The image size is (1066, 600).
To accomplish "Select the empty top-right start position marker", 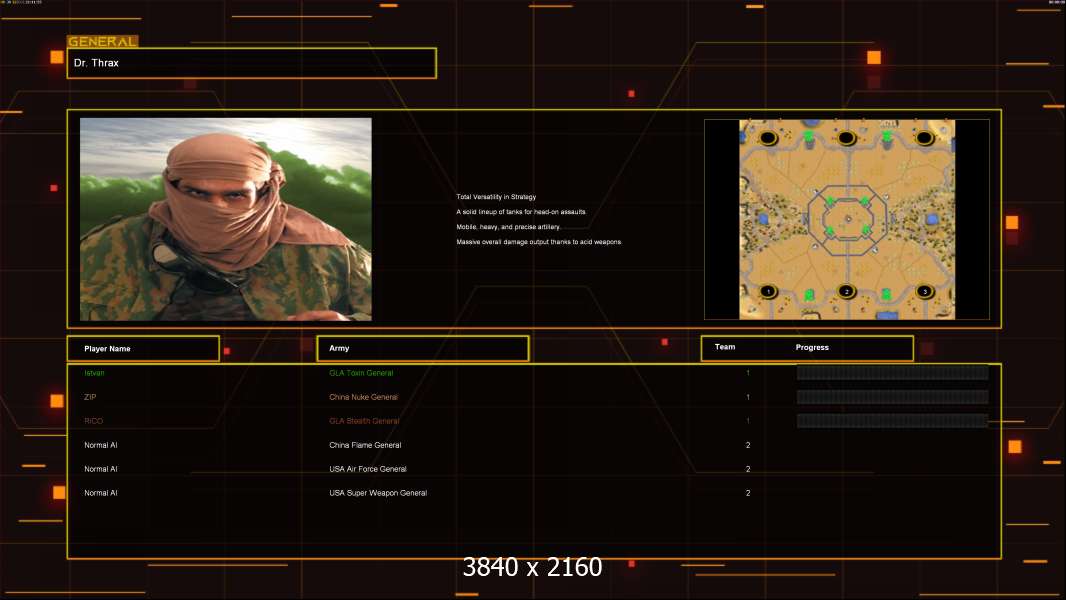I will (925, 138).
